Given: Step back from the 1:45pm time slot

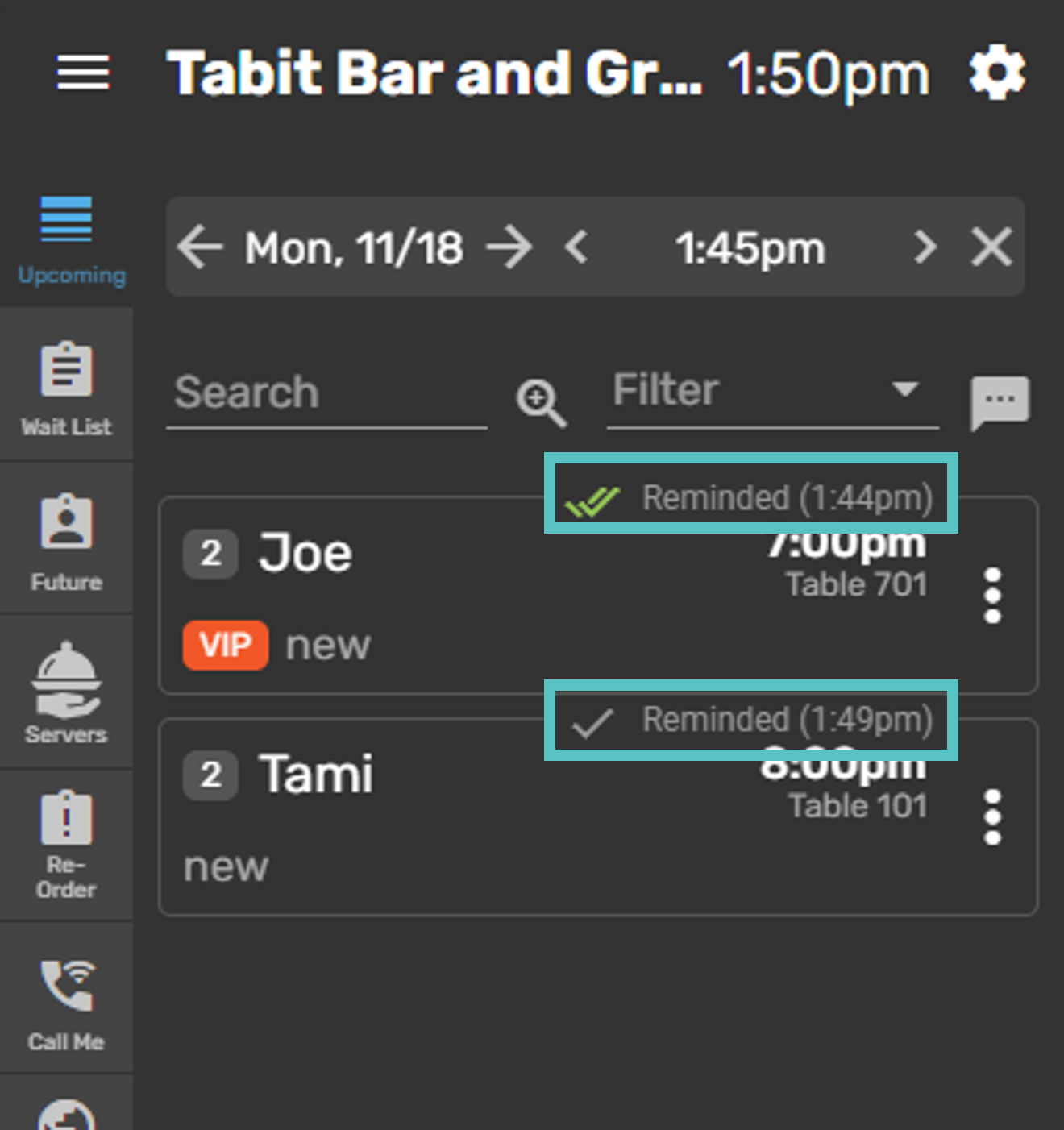Looking at the screenshot, I should [577, 247].
